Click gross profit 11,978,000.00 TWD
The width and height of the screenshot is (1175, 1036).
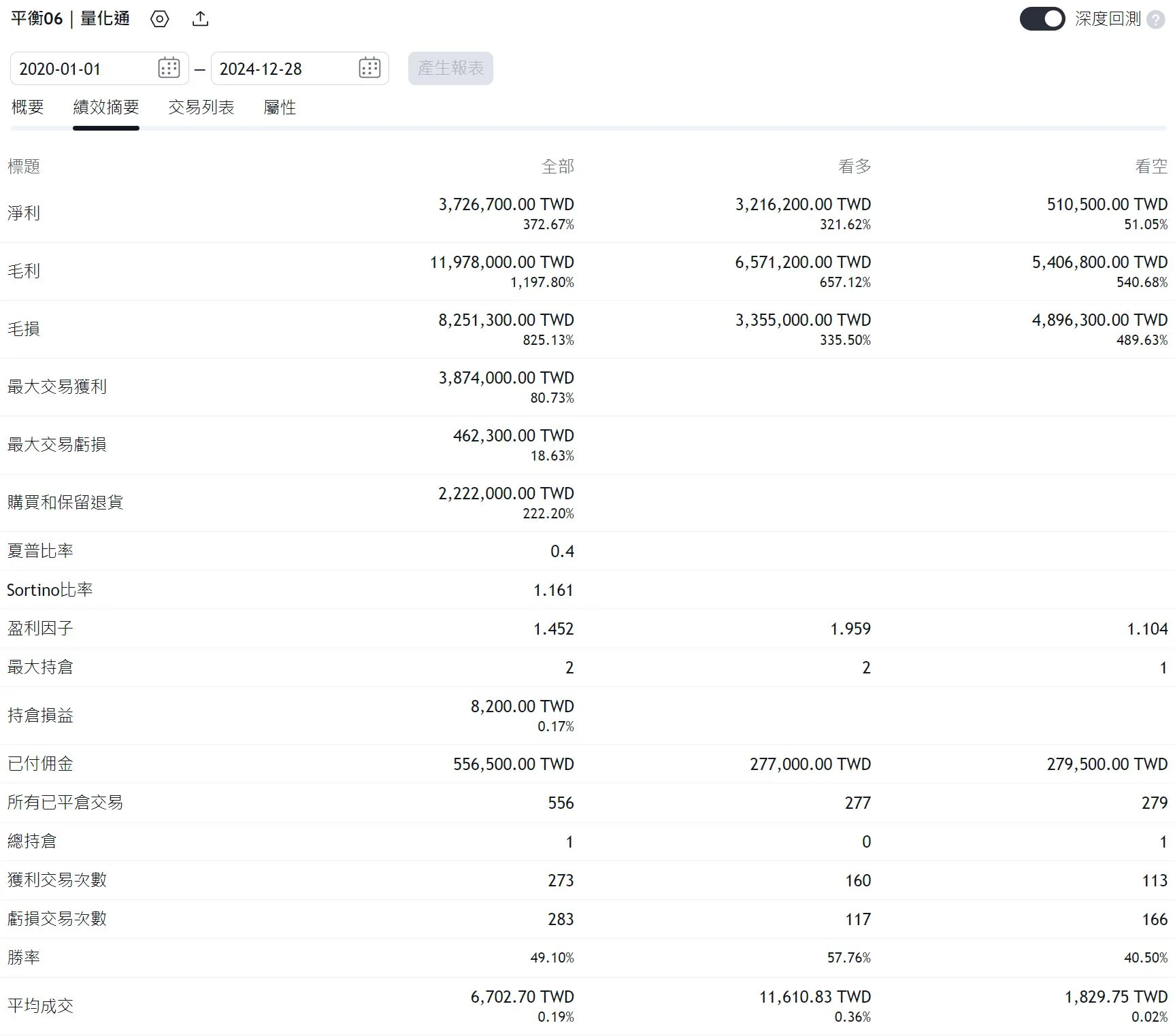tap(502, 262)
